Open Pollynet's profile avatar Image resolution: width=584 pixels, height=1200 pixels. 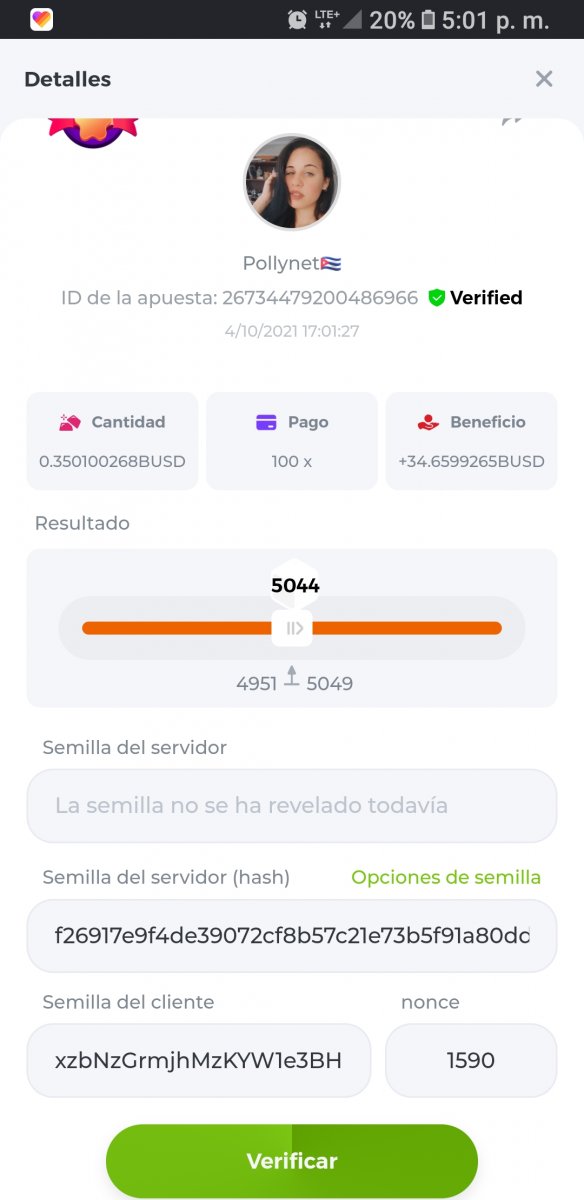pos(292,183)
